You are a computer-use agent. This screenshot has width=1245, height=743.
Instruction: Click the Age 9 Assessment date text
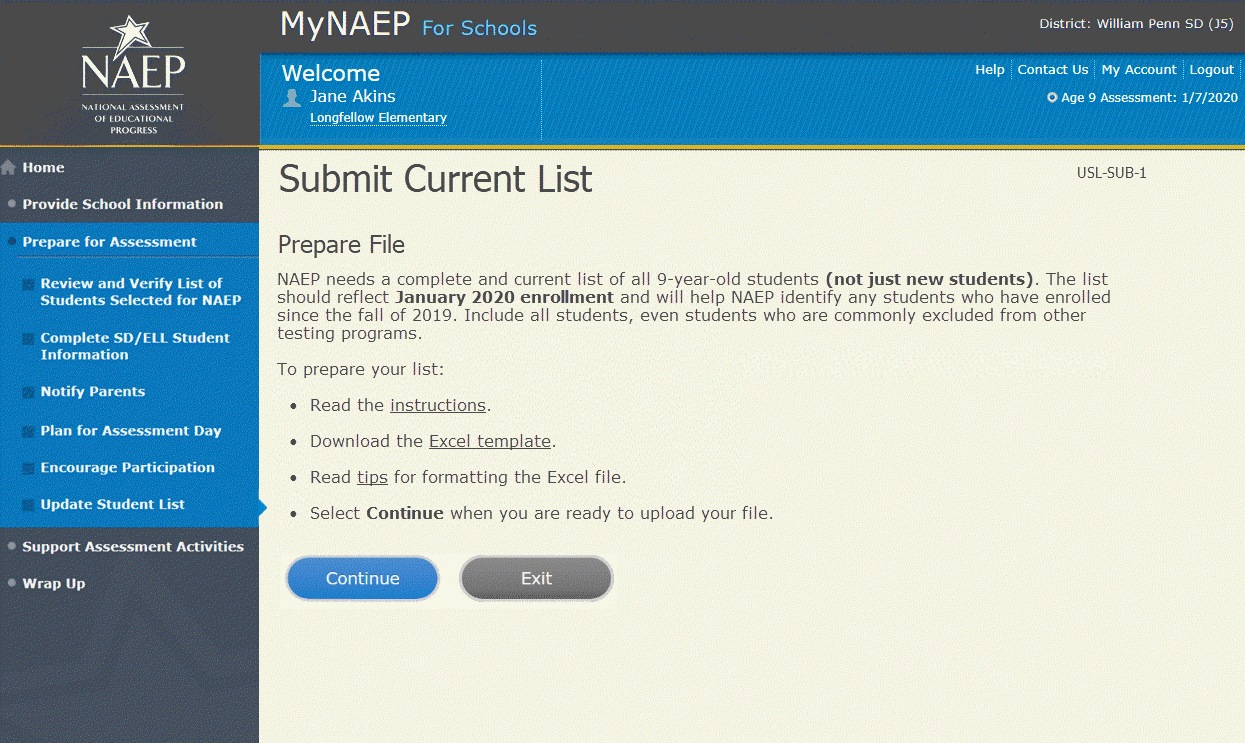pos(1150,98)
